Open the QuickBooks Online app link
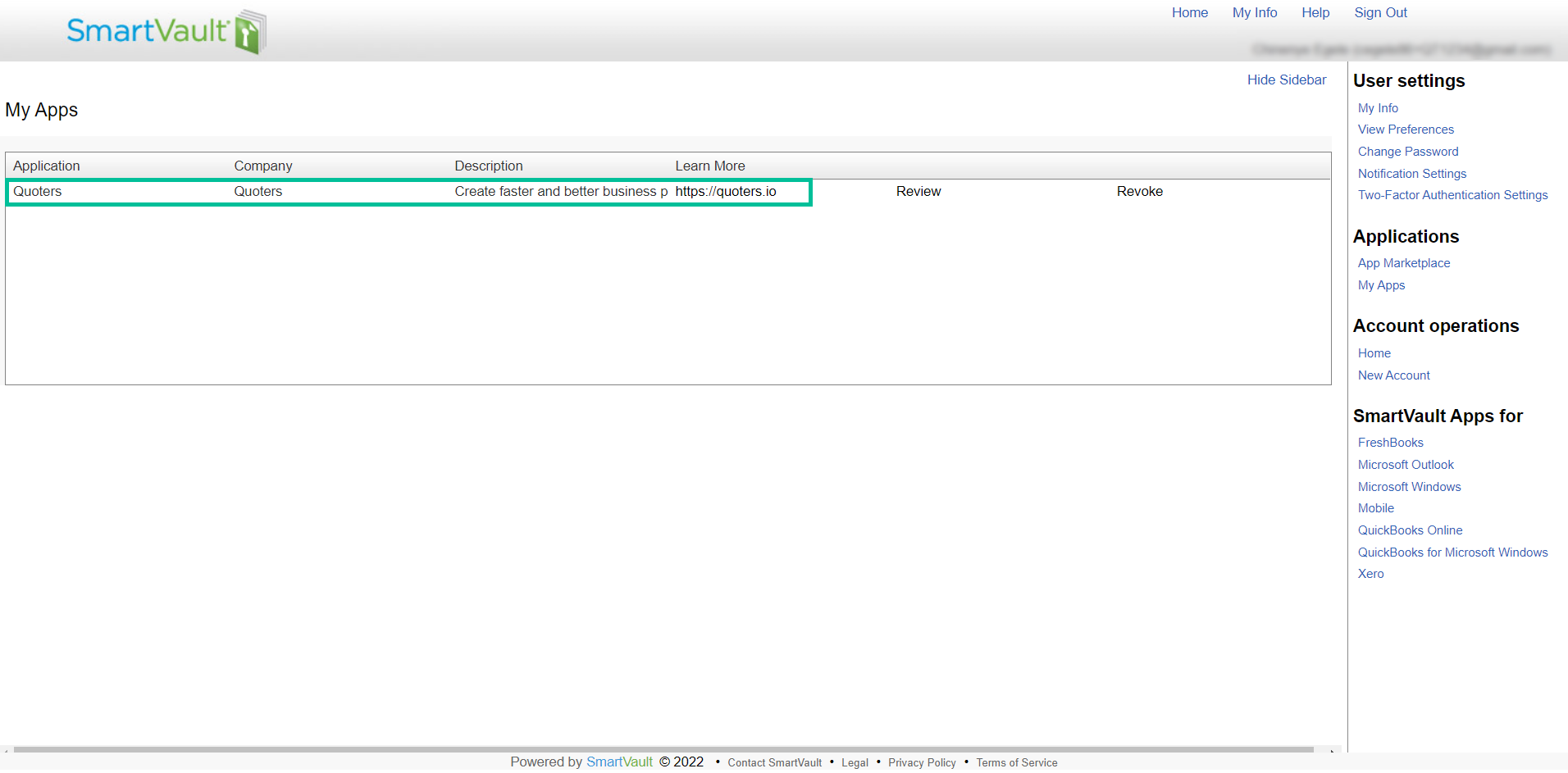Screen dimensions: 1568x773 (x=1410, y=530)
